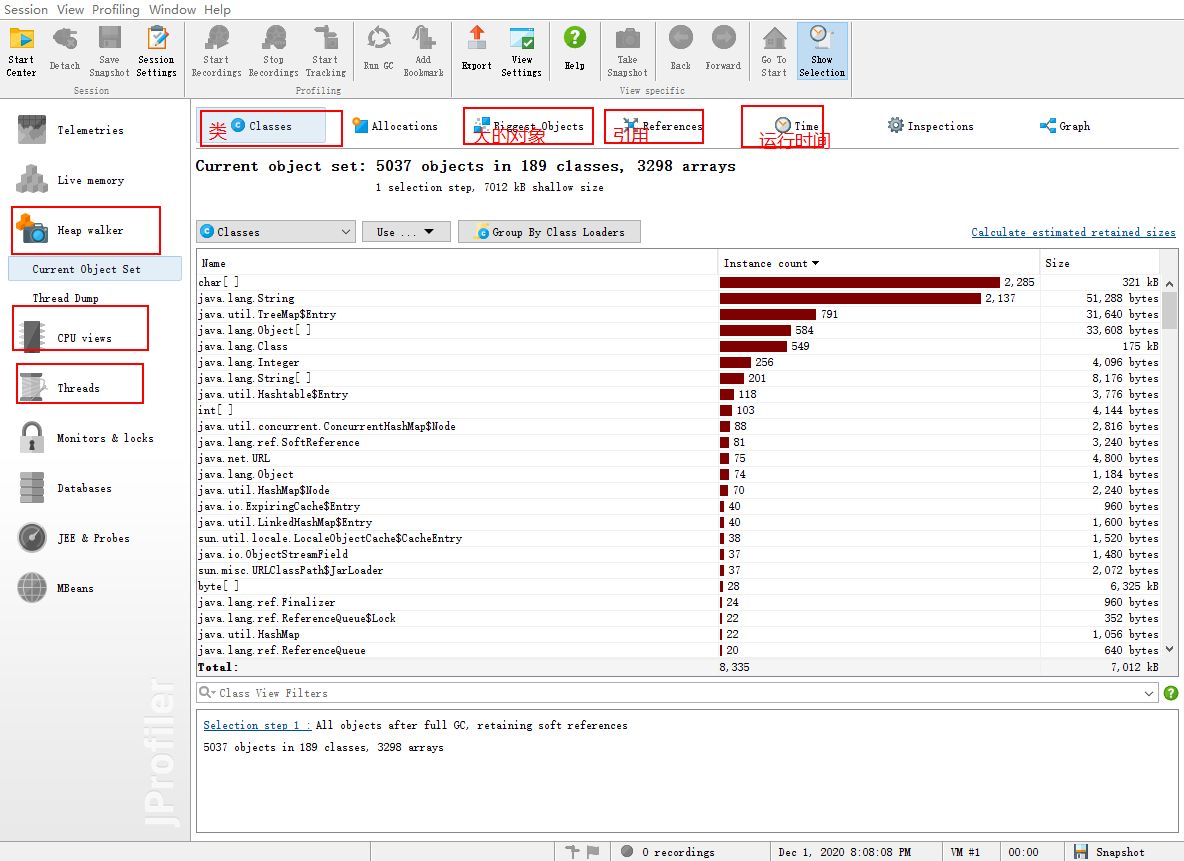Switch to the Classes heap view tab

tap(262, 126)
